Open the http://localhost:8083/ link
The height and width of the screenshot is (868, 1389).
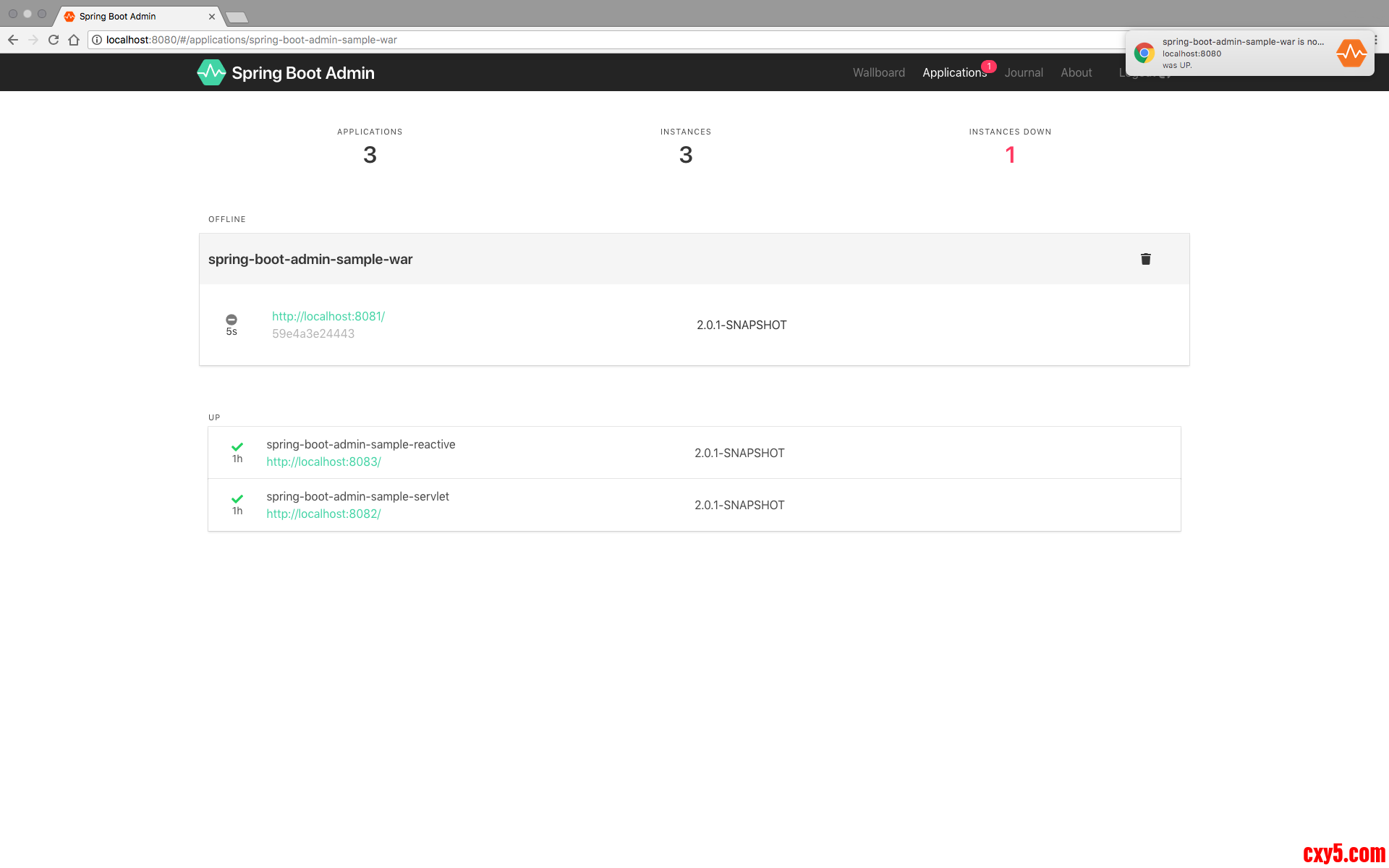[323, 461]
